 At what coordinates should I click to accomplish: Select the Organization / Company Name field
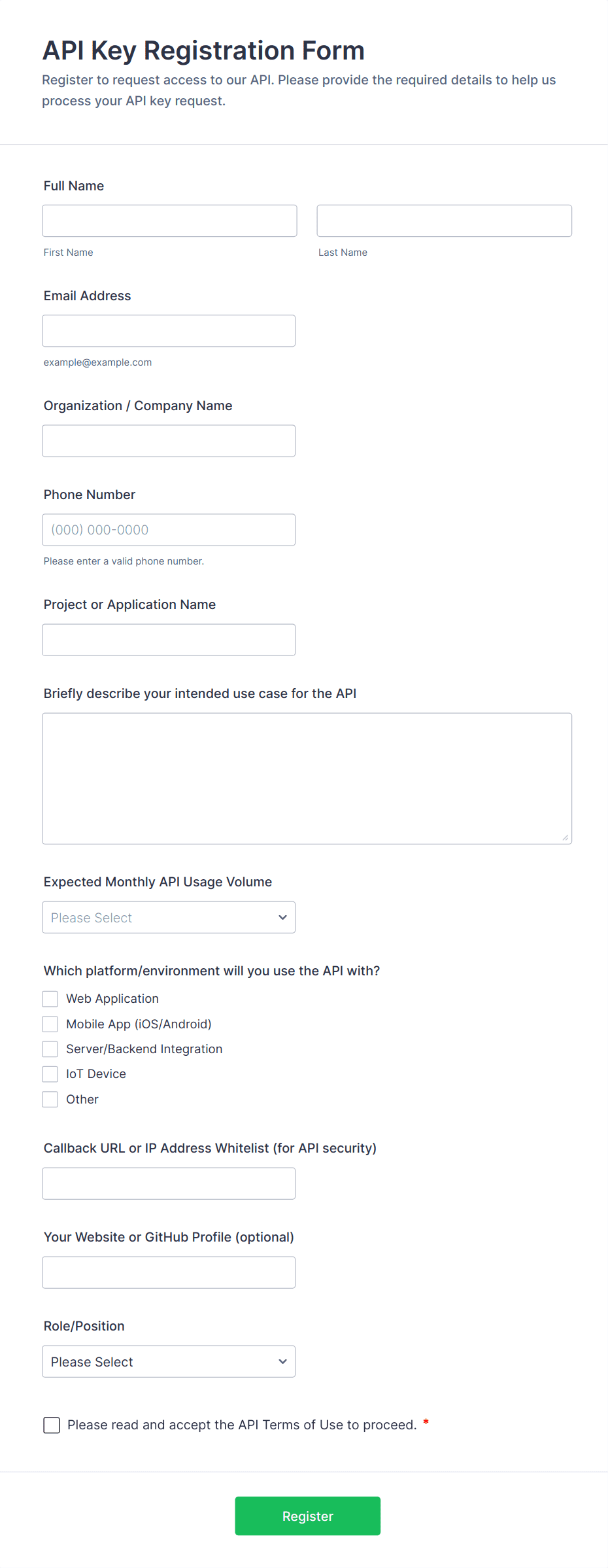pos(169,441)
